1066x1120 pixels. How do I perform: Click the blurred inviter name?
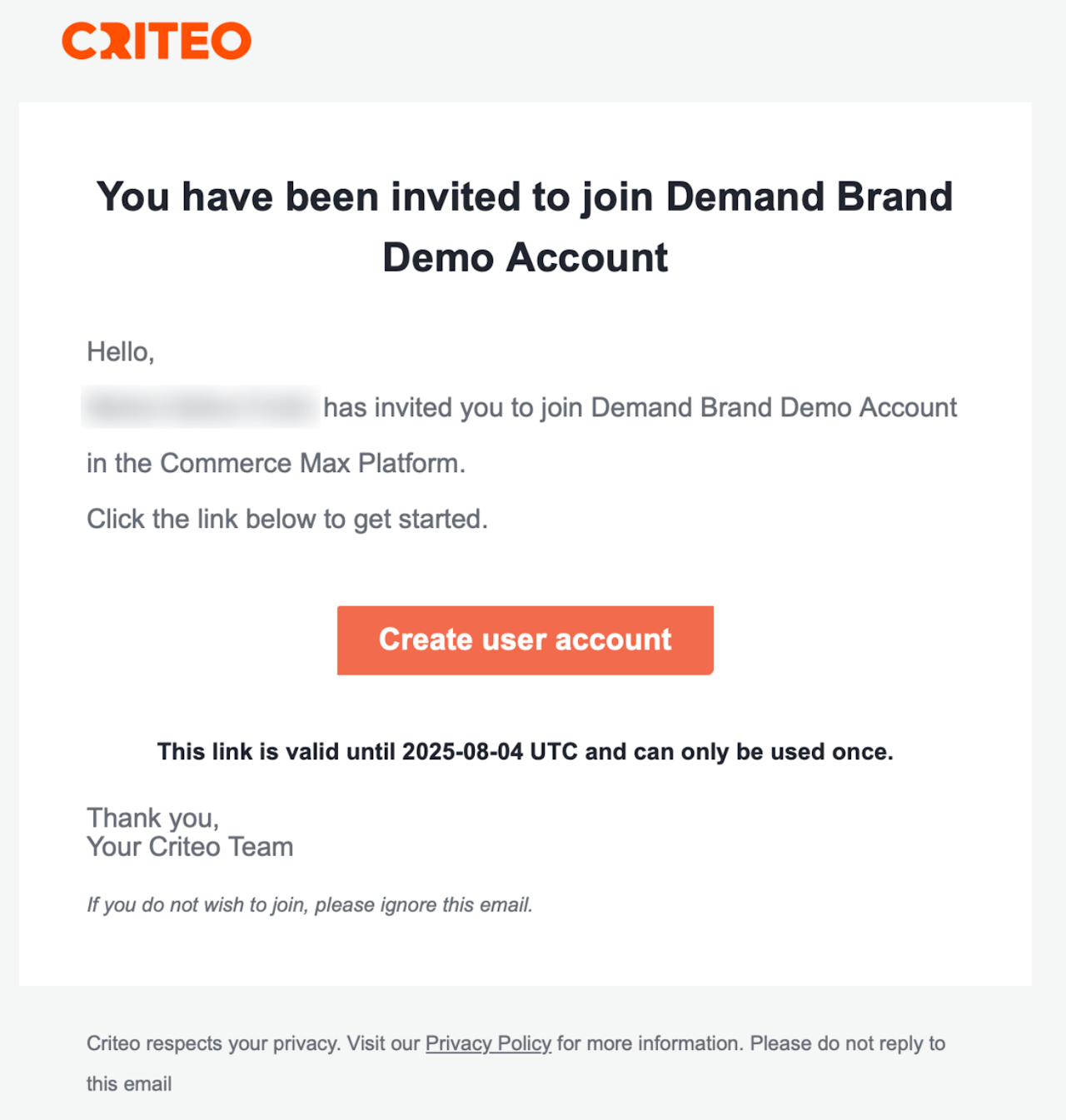tap(201, 407)
